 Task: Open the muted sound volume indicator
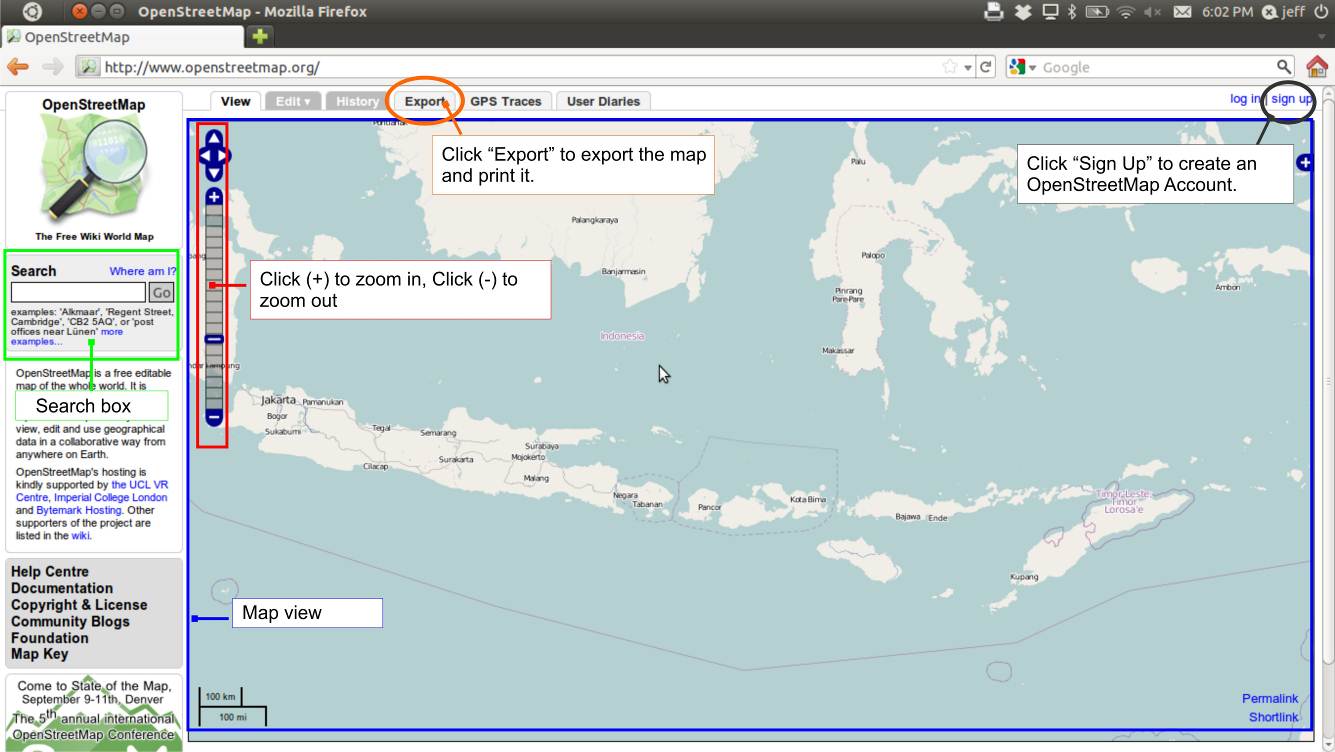(1154, 12)
